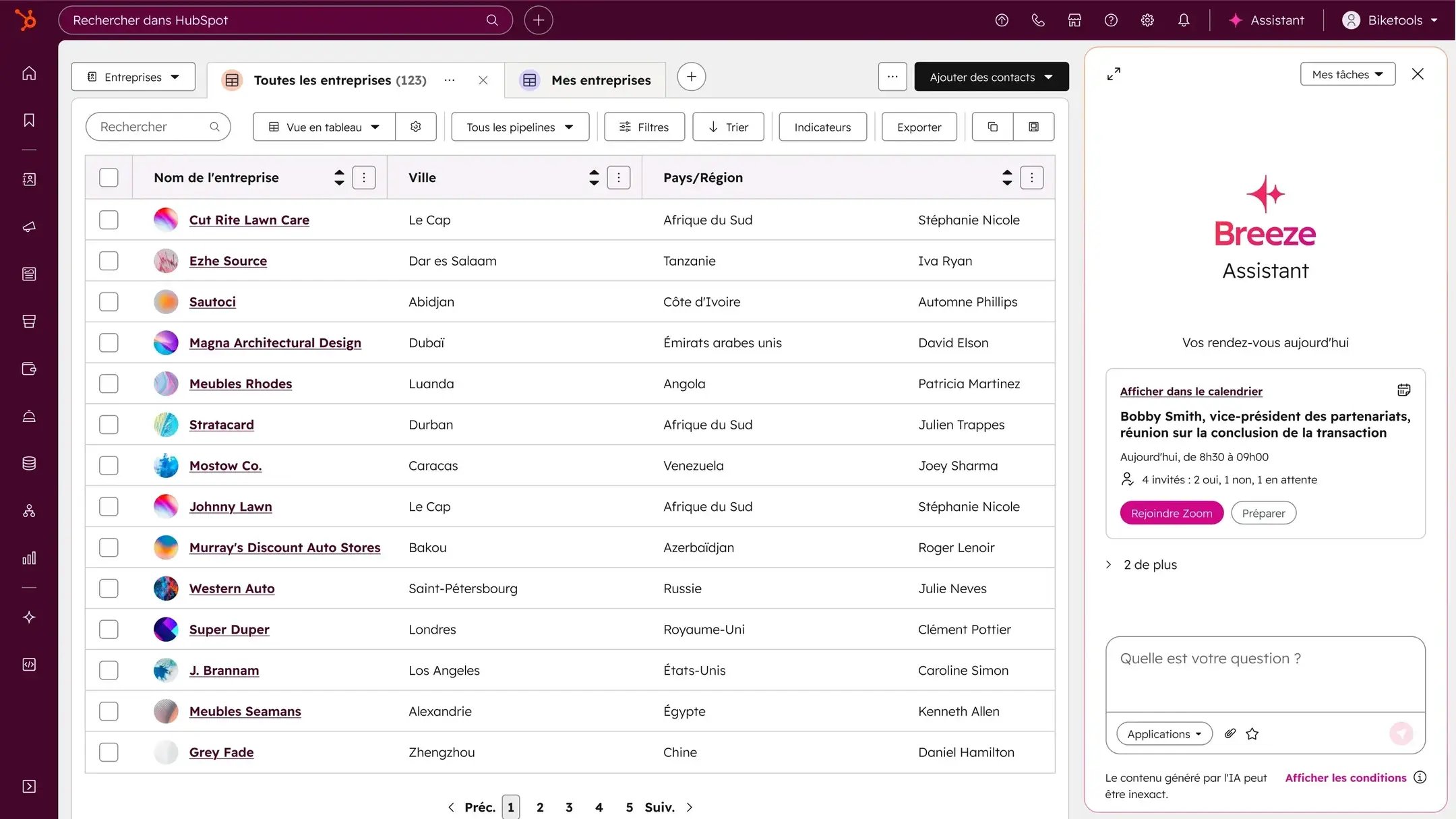
Task: Open the settings gear icon
Action: pyautogui.click(x=1147, y=20)
